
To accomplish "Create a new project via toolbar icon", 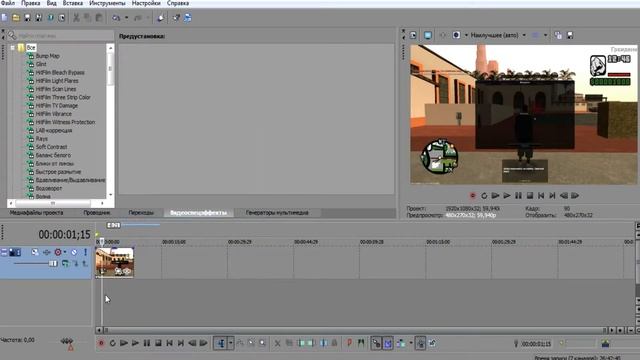I will [4, 18].
